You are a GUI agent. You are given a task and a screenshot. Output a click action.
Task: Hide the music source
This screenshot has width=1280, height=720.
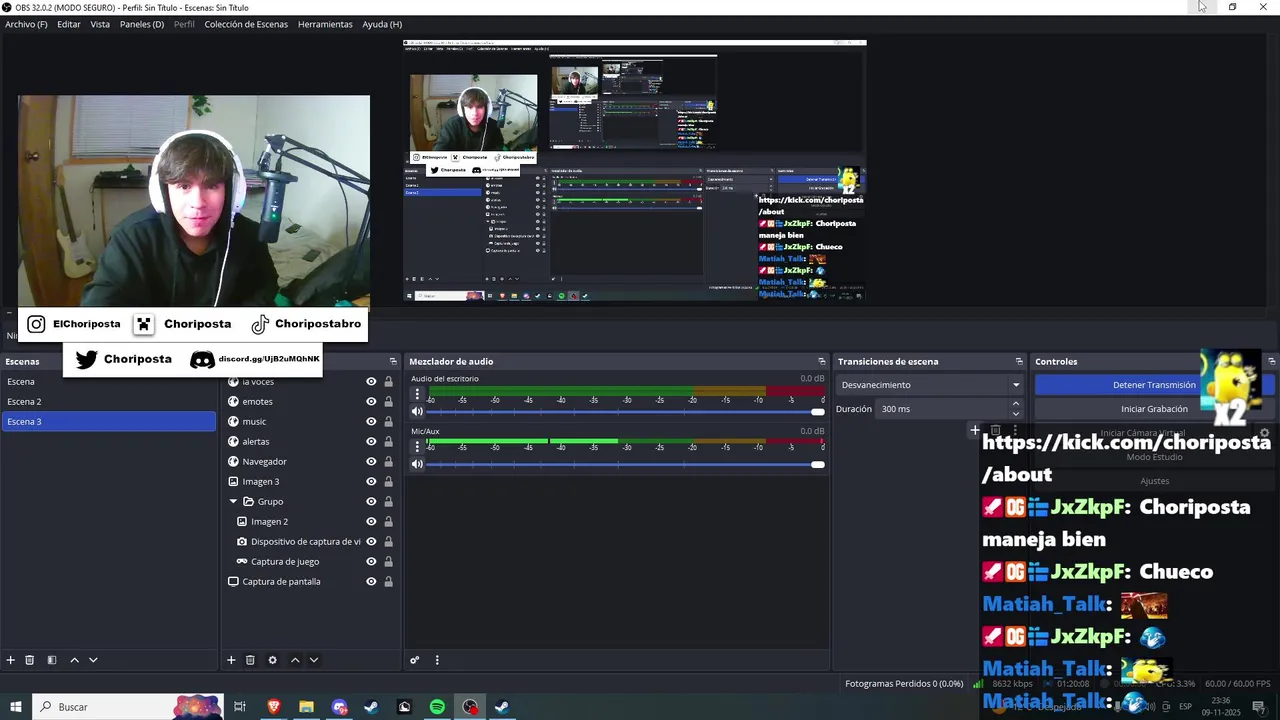pyautogui.click(x=371, y=421)
